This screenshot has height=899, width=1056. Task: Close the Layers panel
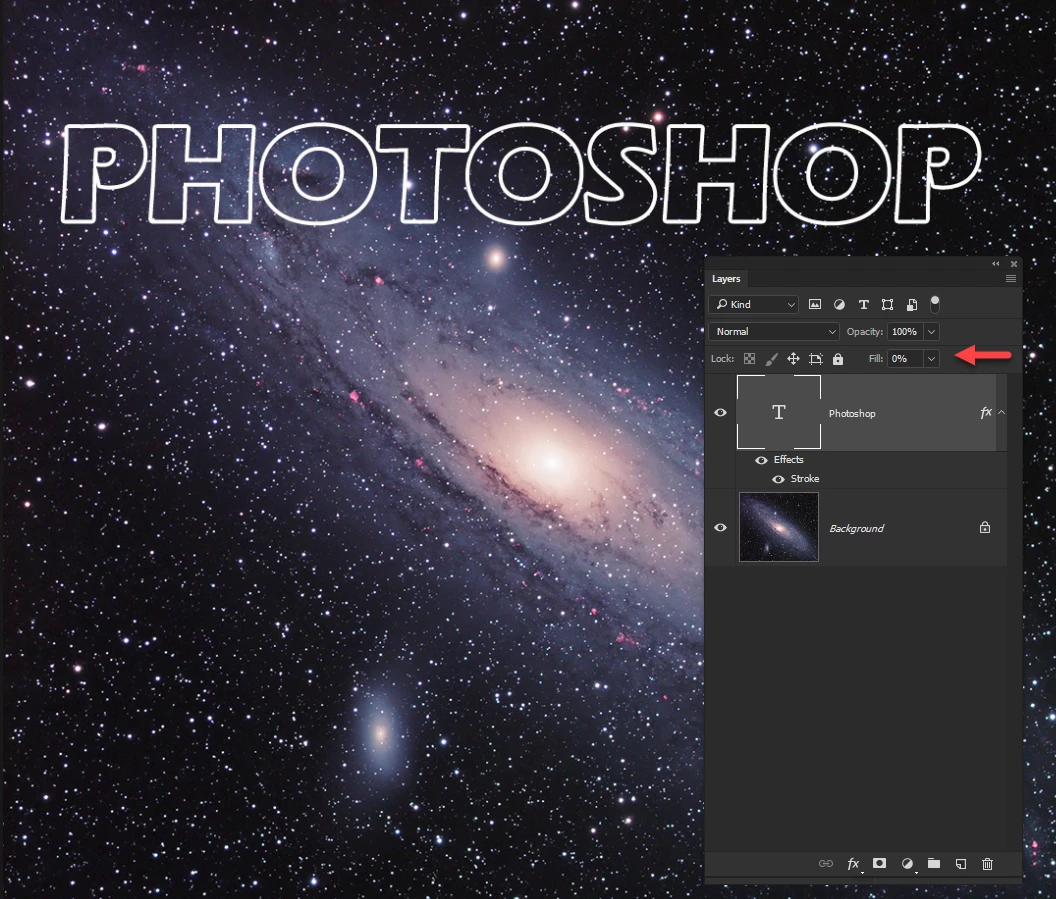pyautogui.click(x=1014, y=264)
